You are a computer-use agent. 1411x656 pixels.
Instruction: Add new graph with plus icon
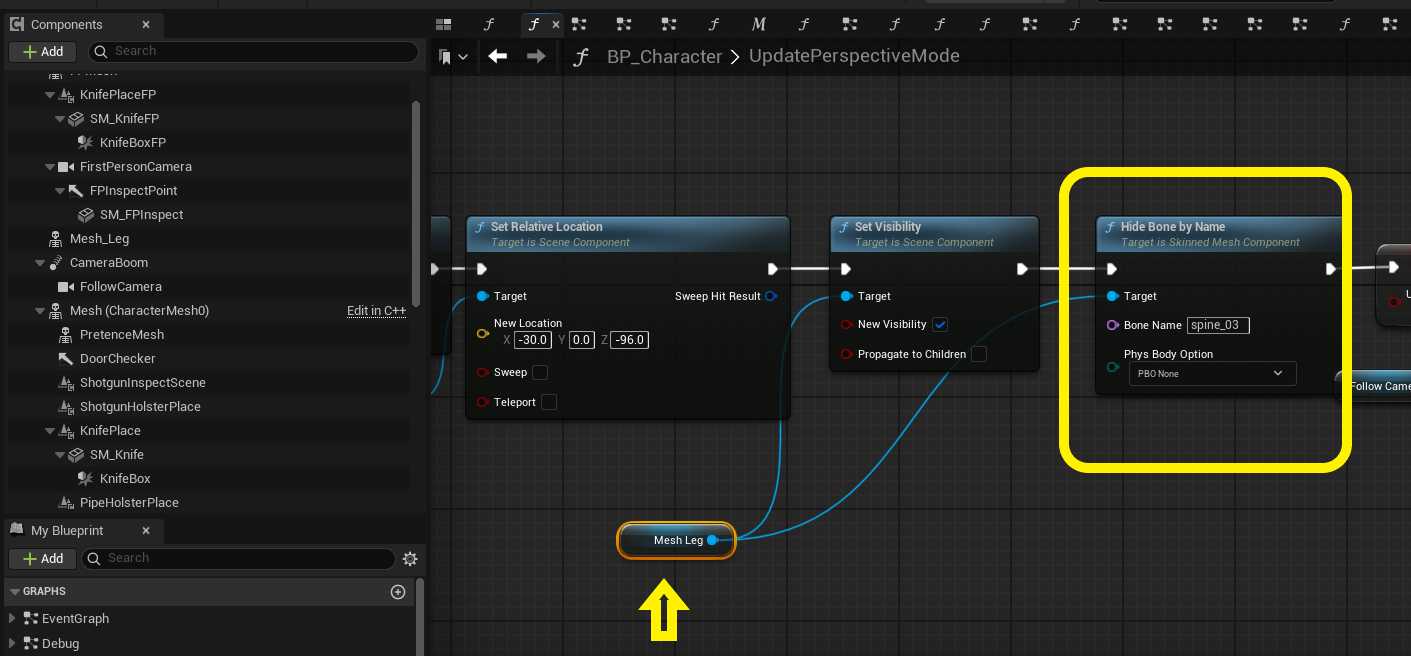397,592
